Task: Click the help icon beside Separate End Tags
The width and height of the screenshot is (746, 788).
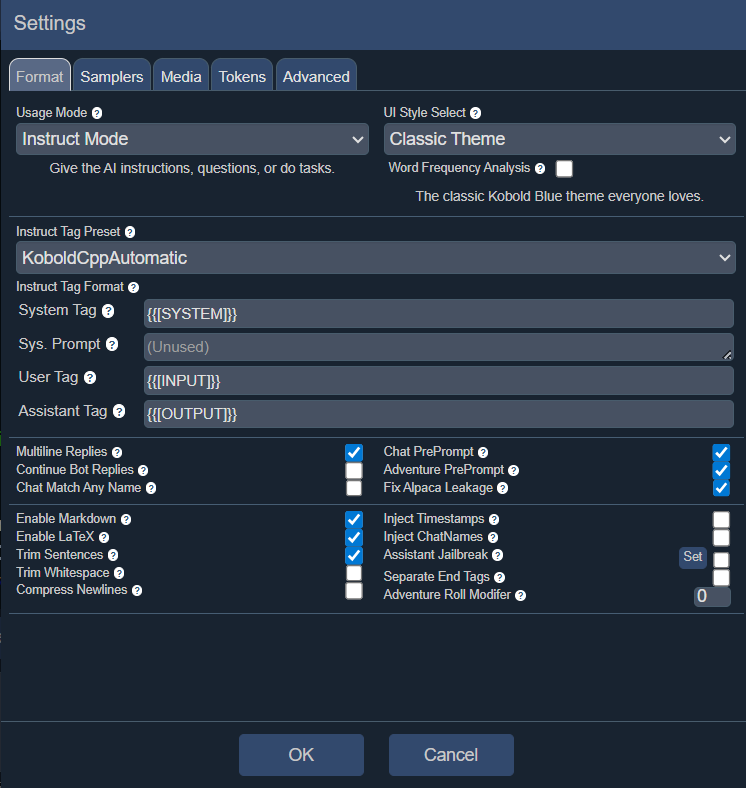Action: point(499,578)
